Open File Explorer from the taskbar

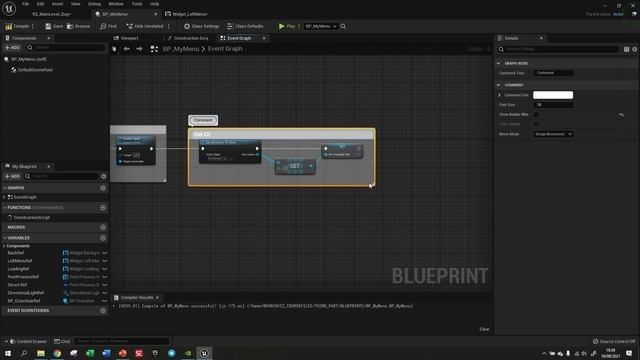coord(41,353)
